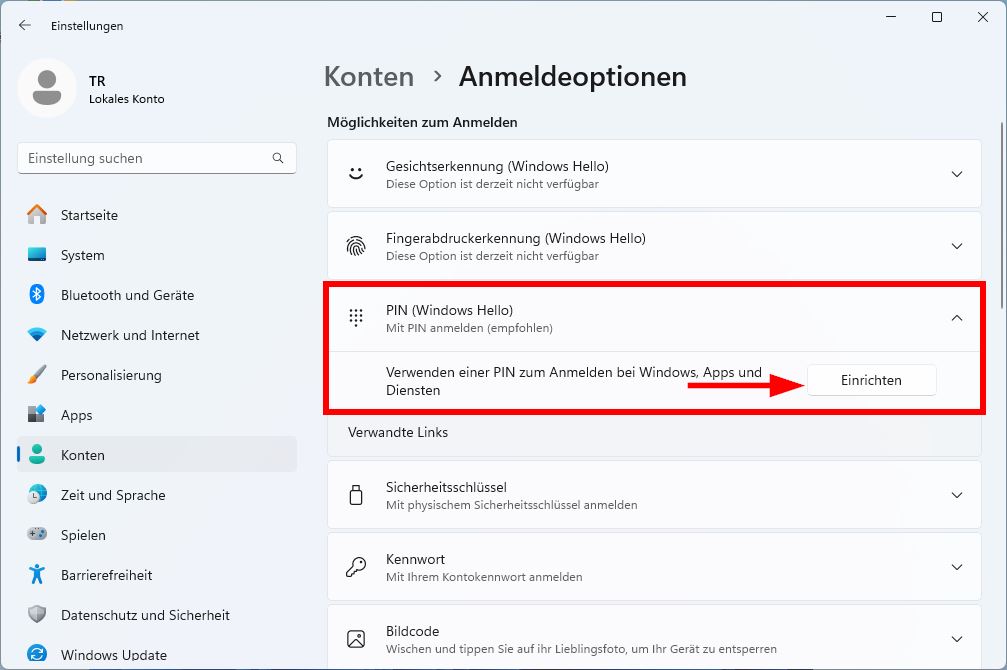1007x670 pixels.
Task: Click the Bildcode picture icon
Action: [x=356, y=637]
